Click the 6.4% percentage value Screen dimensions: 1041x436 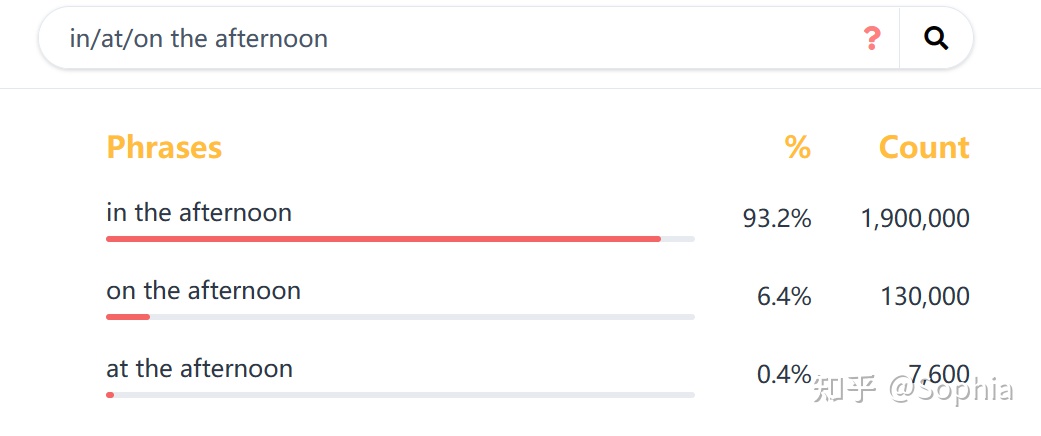(784, 296)
